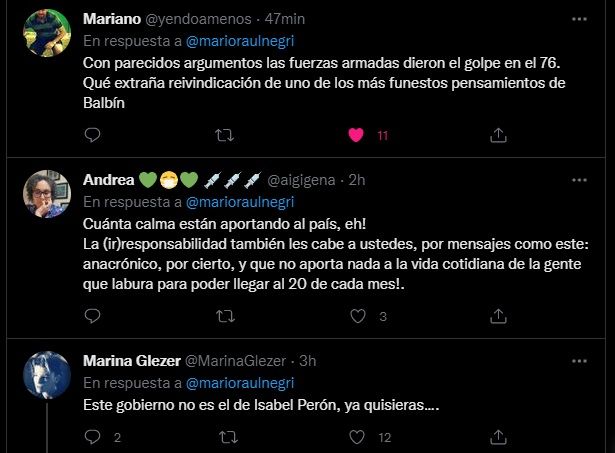Open more options on Marina Glezer's tweet
Screen dimensions: 615x453
tap(579, 361)
